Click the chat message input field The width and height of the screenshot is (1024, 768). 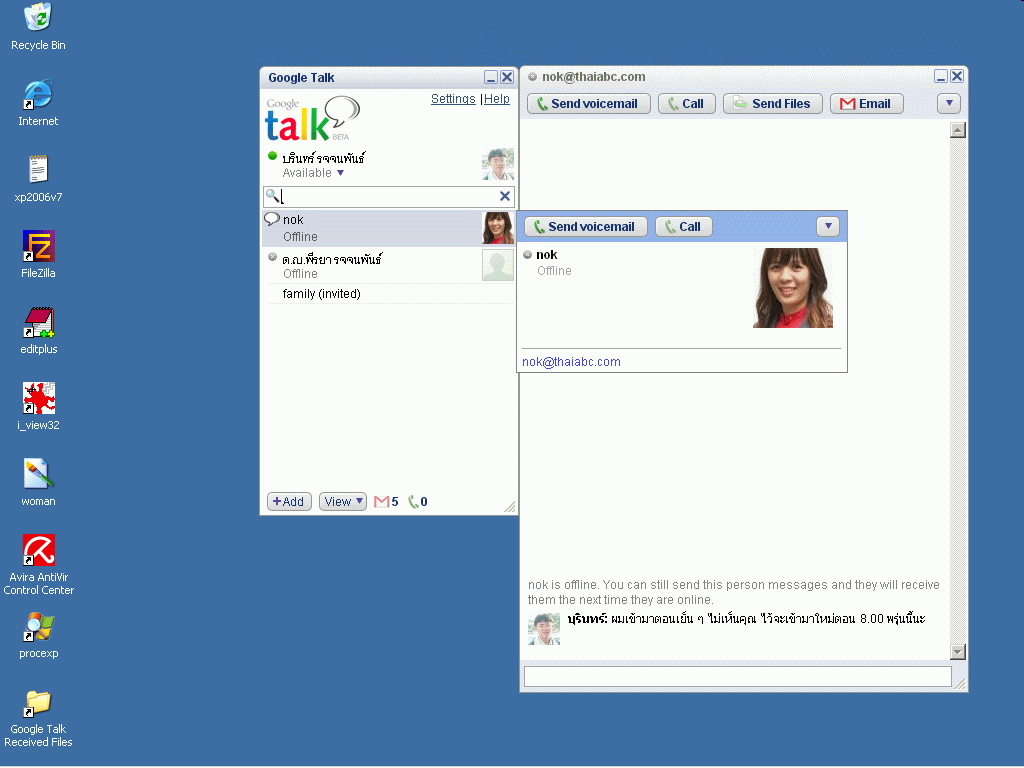[737, 677]
